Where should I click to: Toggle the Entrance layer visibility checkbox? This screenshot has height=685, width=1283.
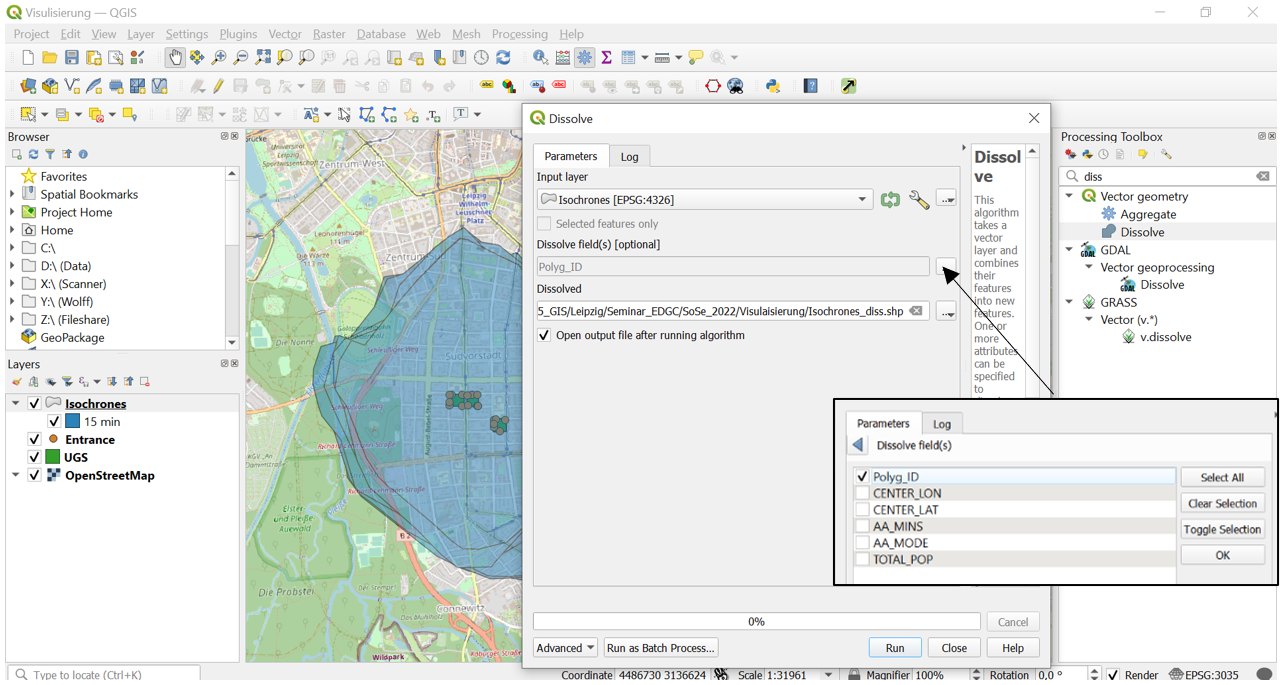pyautogui.click(x=35, y=440)
